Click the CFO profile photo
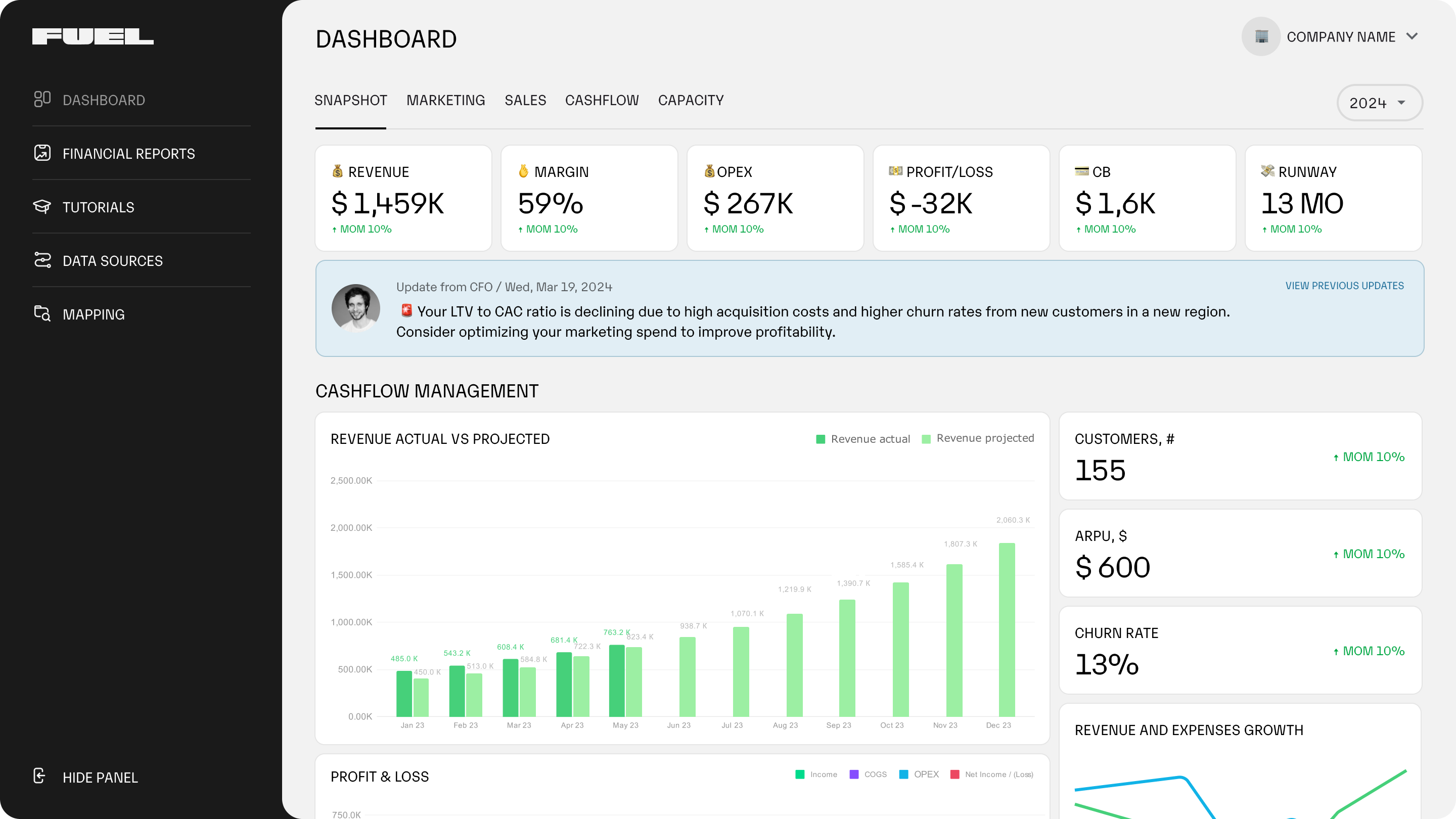1456x819 pixels. 355,308
